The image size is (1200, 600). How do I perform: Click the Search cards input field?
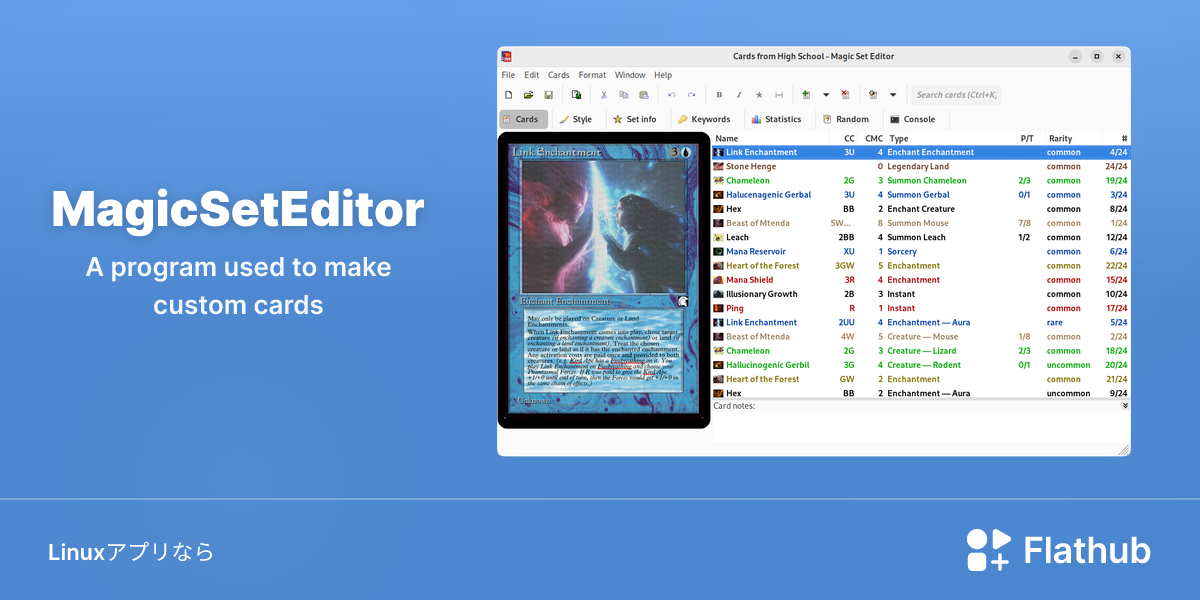click(x=956, y=95)
